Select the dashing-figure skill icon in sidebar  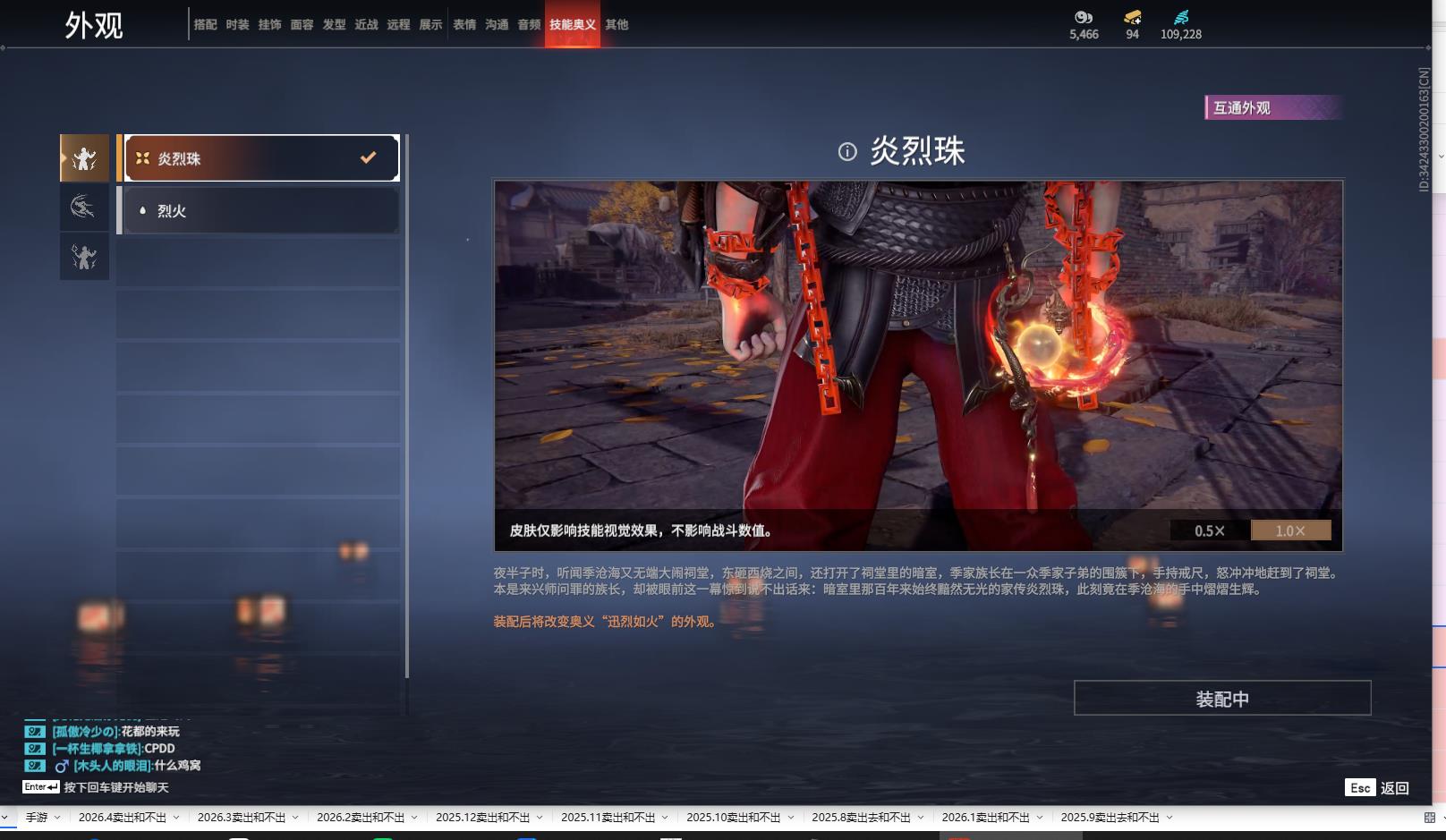click(84, 207)
